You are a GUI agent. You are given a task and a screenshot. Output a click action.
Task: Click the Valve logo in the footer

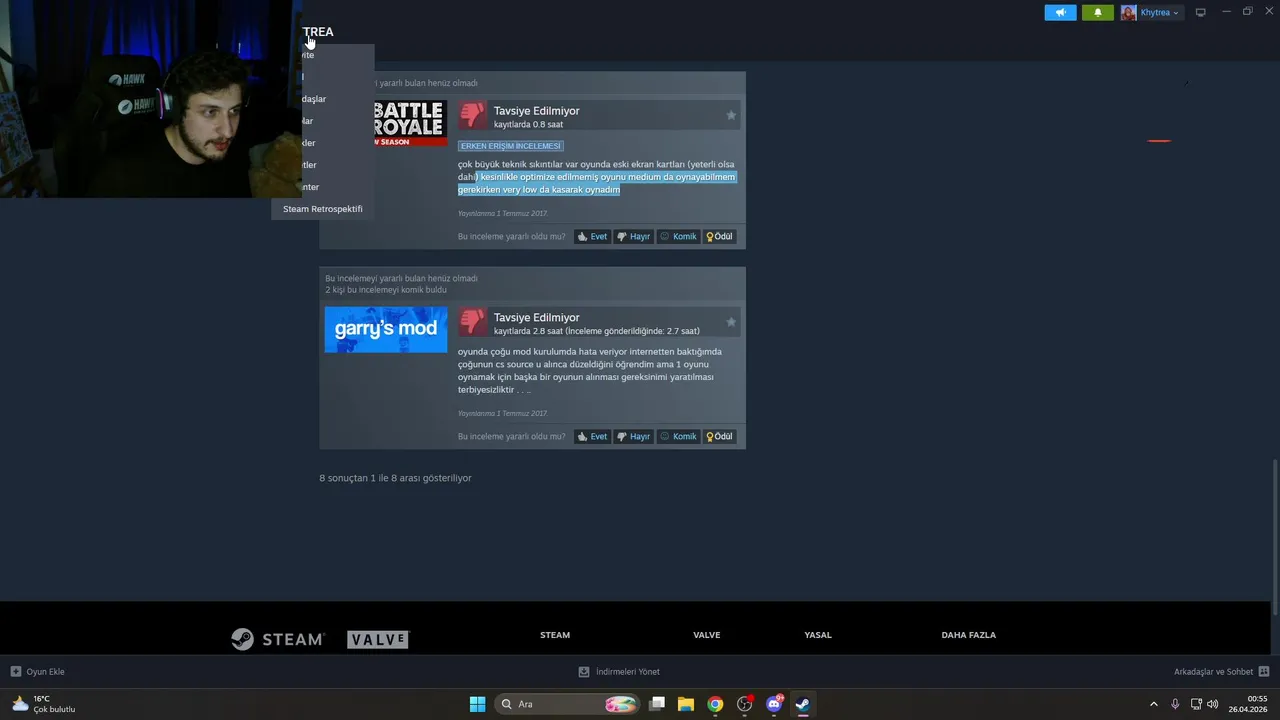(378, 639)
